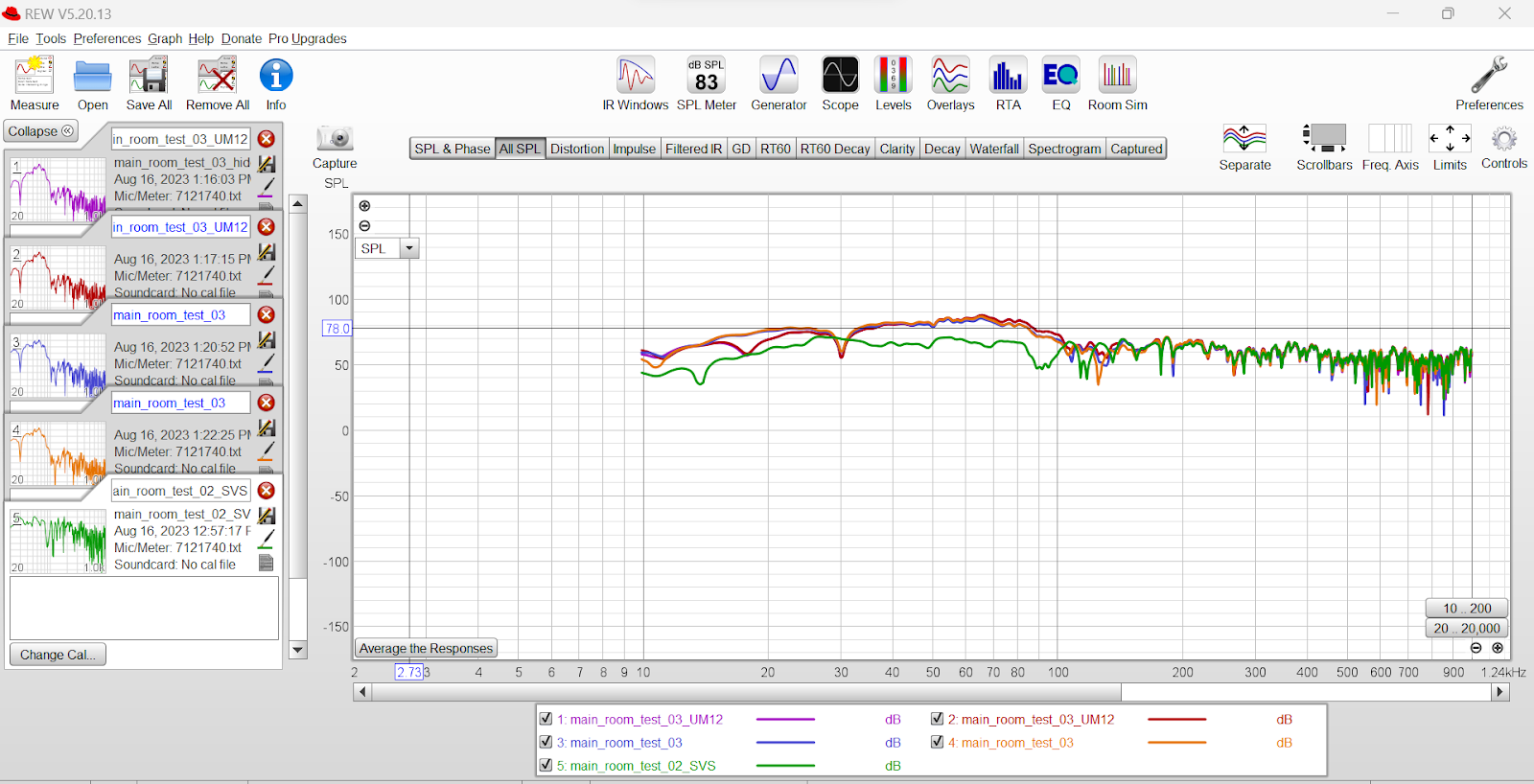
Task: Open the EQ window
Action: pyautogui.click(x=1060, y=83)
